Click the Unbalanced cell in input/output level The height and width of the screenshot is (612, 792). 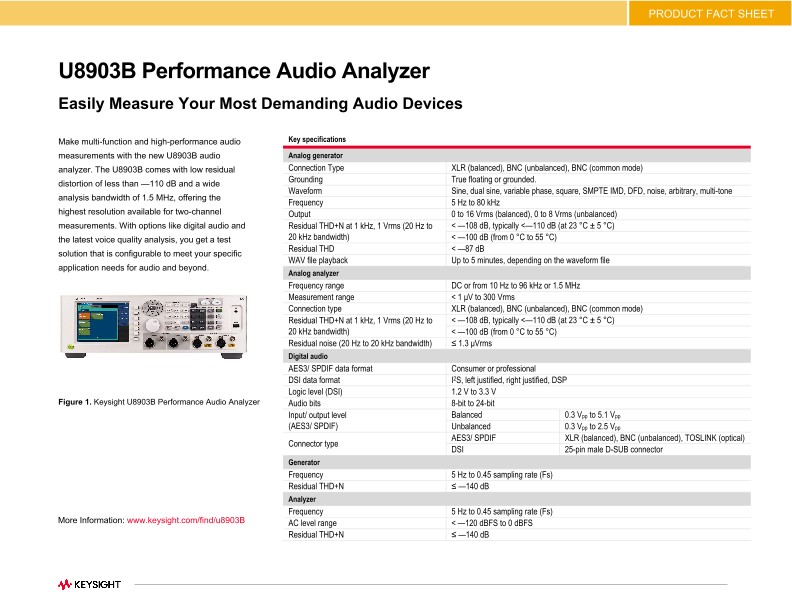coord(470,426)
